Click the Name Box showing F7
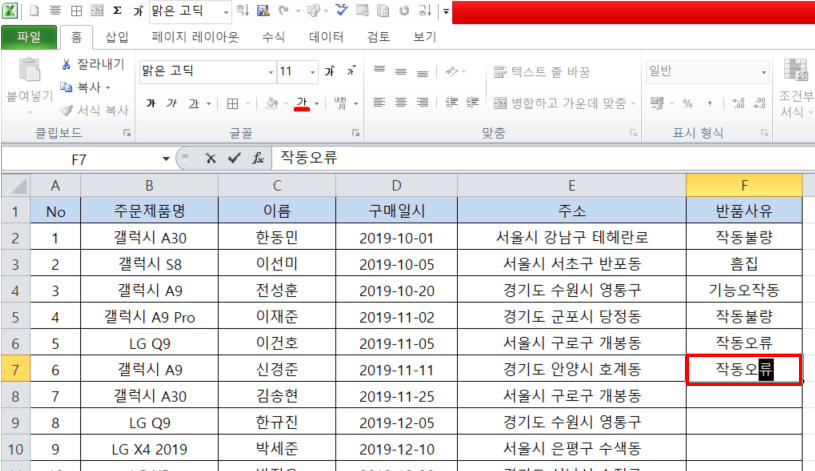 tap(79, 159)
